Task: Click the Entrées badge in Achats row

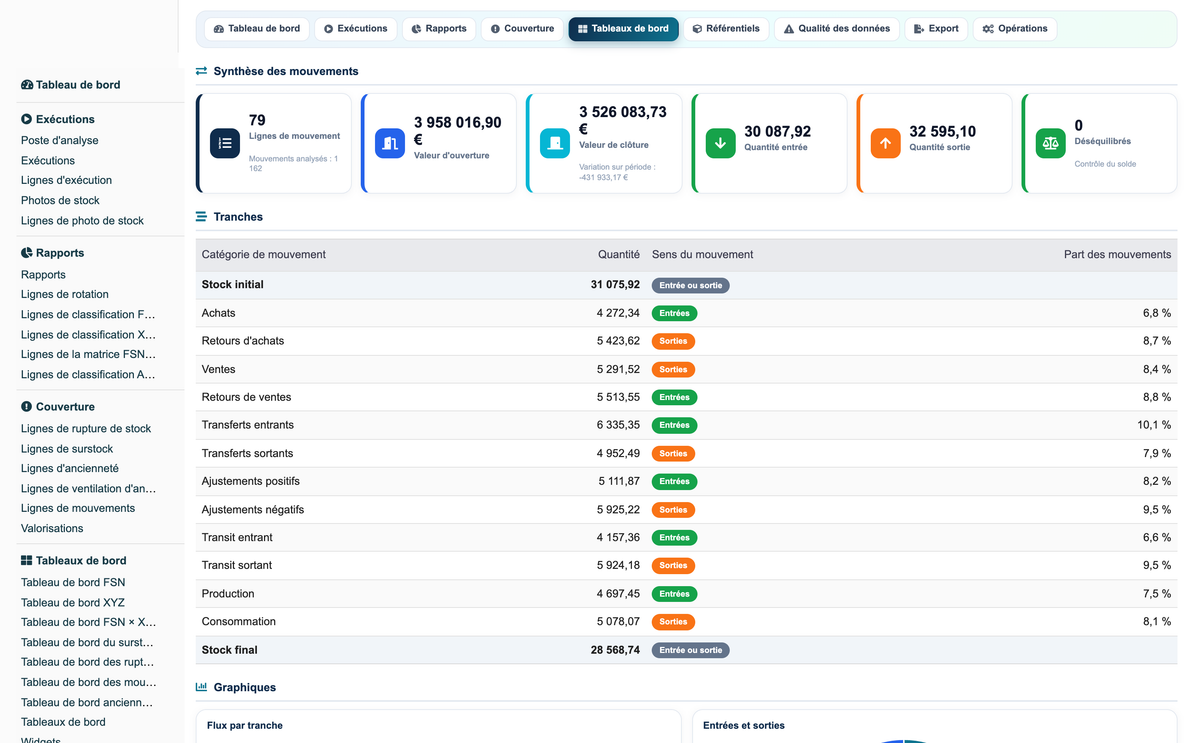Action: (x=675, y=313)
